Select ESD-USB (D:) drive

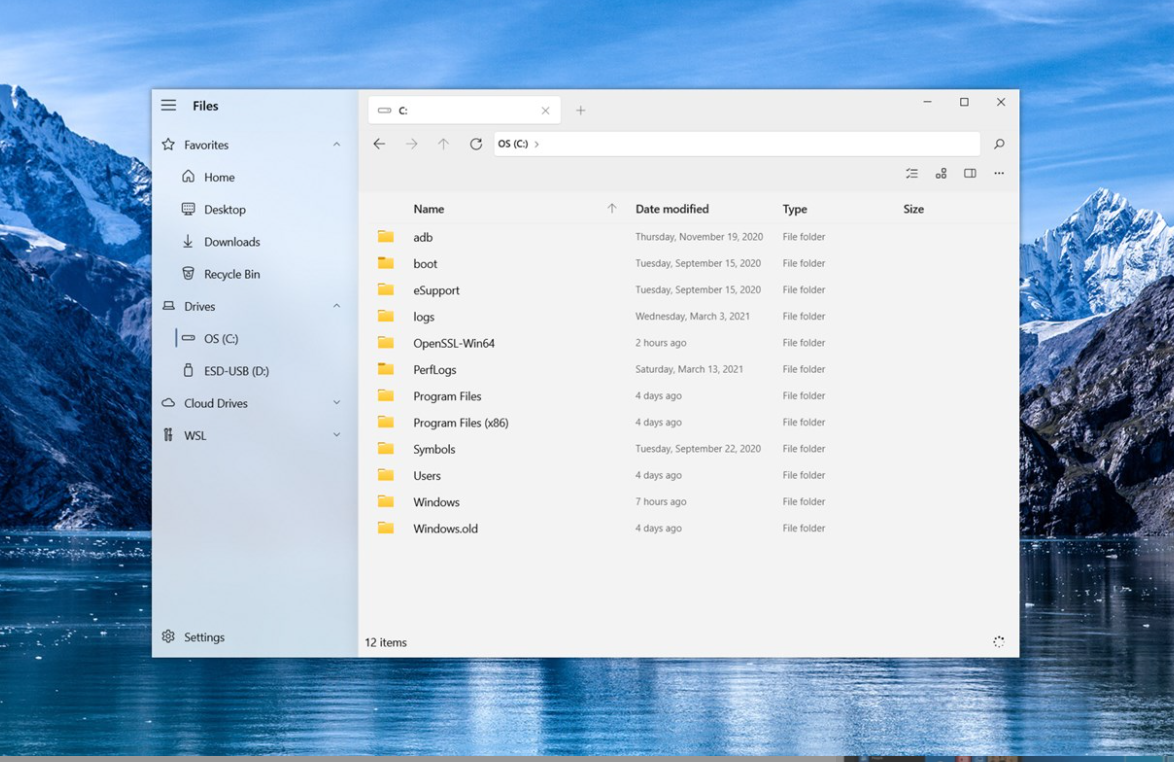pos(236,371)
